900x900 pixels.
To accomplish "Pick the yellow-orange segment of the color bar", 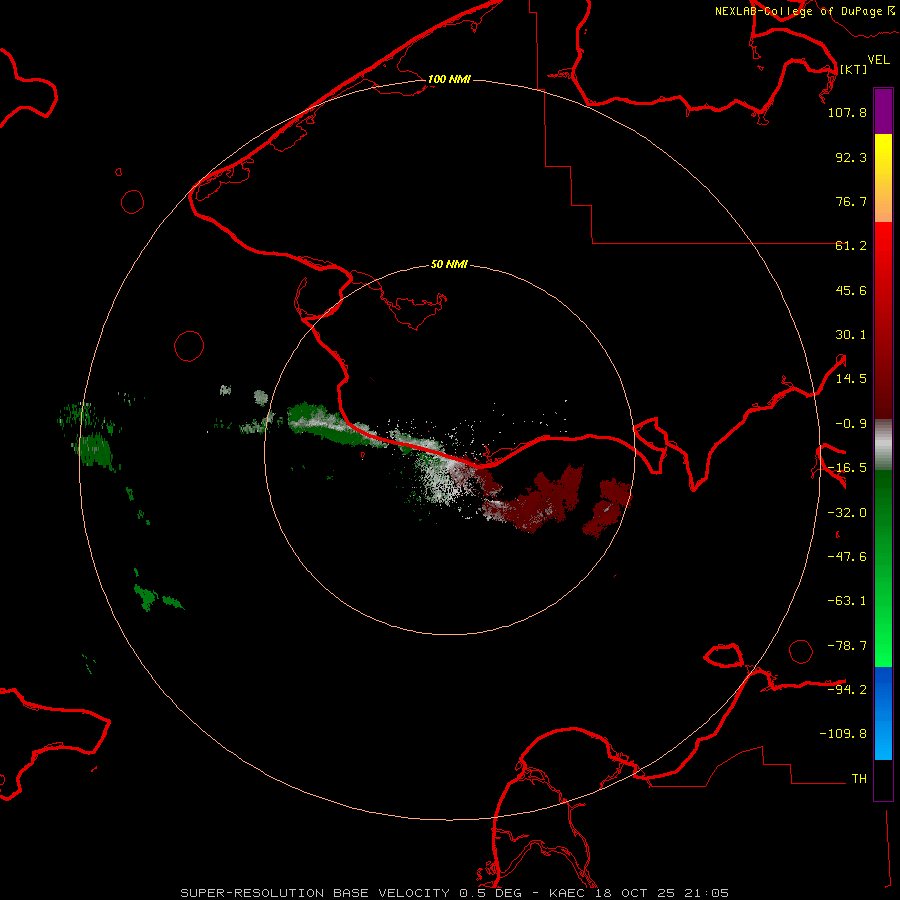I will (x=883, y=178).
